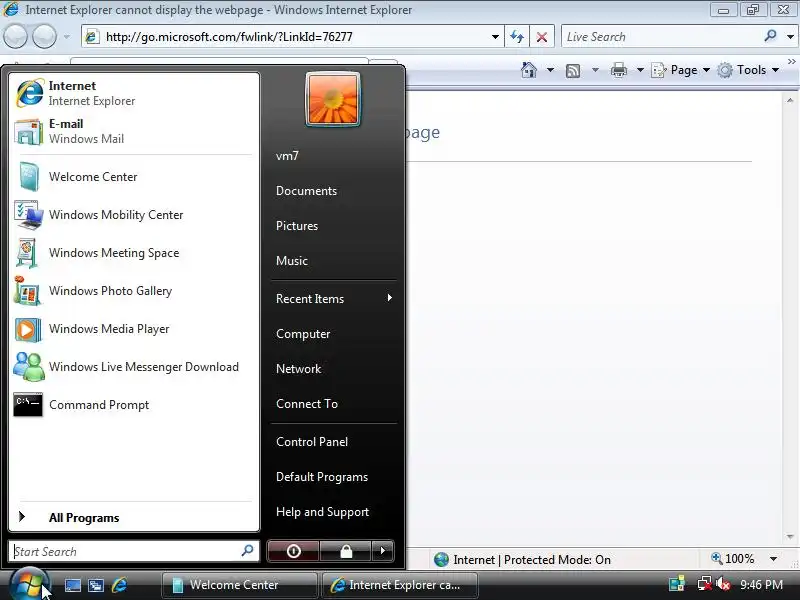800x600 pixels.
Task: Open the Page menu in IE toolbar
Action: 681,70
